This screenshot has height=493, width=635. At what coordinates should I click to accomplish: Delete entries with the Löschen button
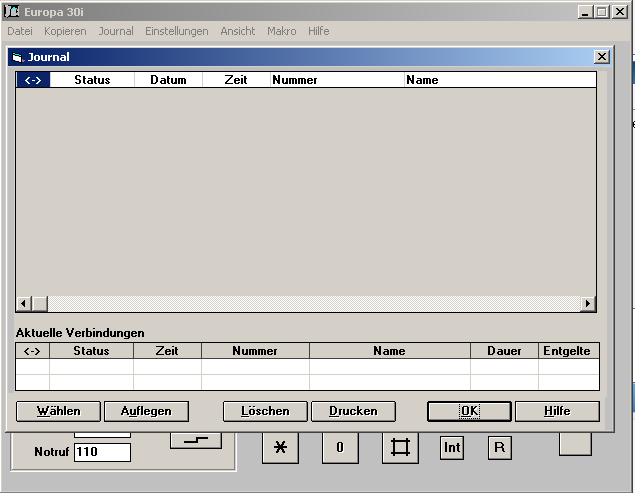click(x=265, y=411)
